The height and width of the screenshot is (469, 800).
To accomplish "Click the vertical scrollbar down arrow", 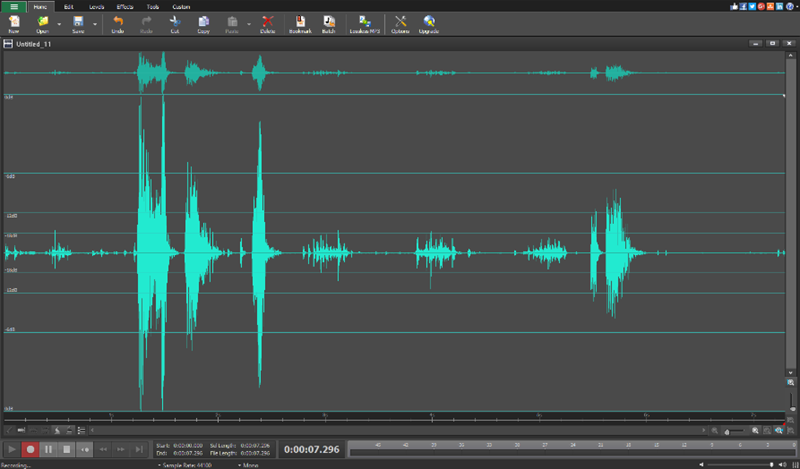I will 791,373.
